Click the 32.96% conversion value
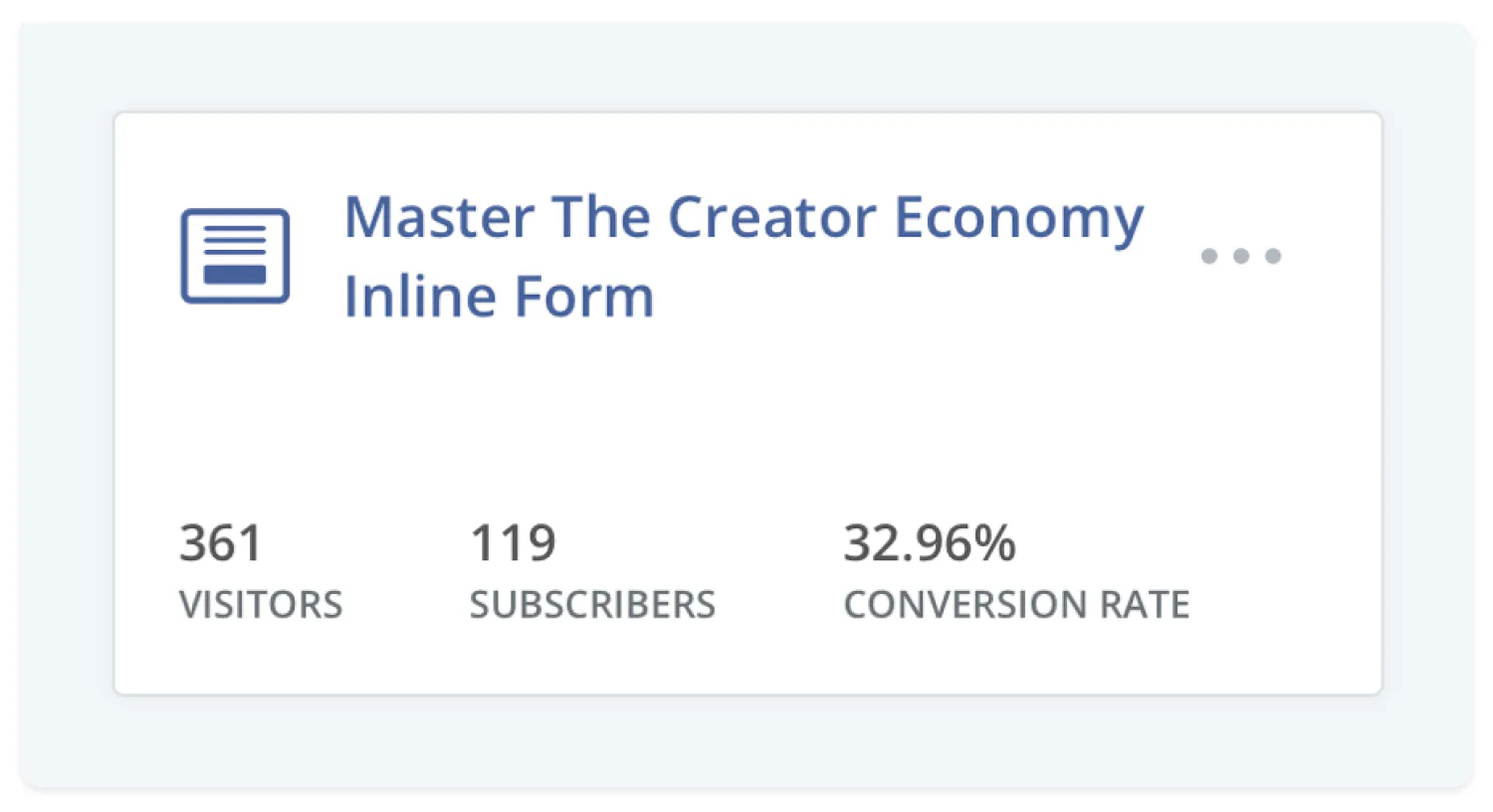 [930, 543]
